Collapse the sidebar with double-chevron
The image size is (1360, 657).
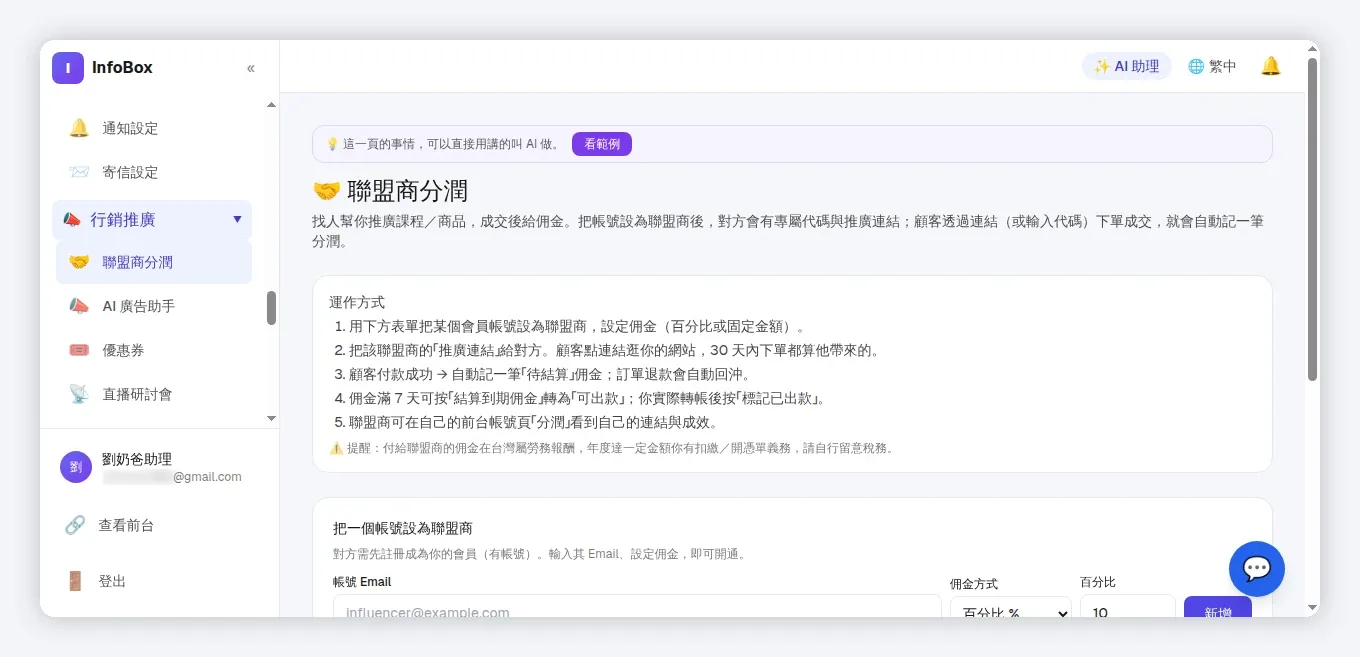251,68
